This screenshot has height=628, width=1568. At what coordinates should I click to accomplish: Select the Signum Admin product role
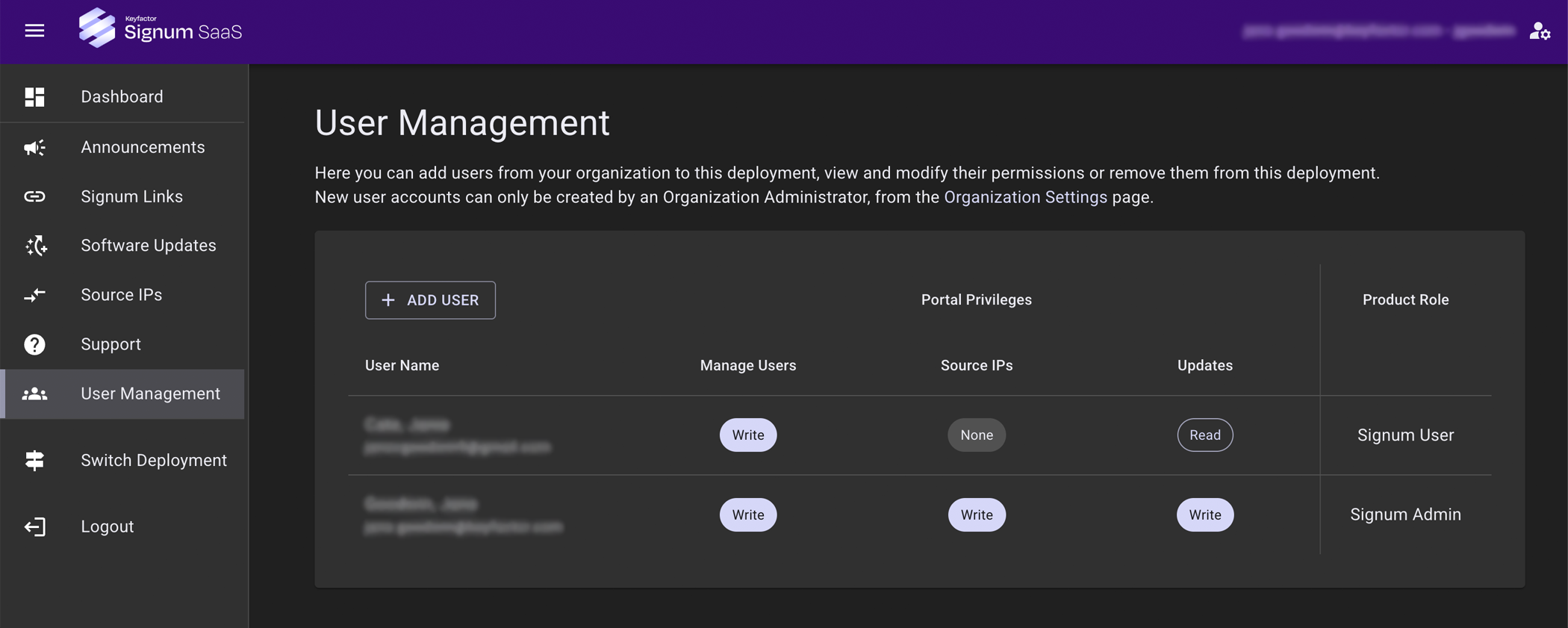coord(1404,514)
